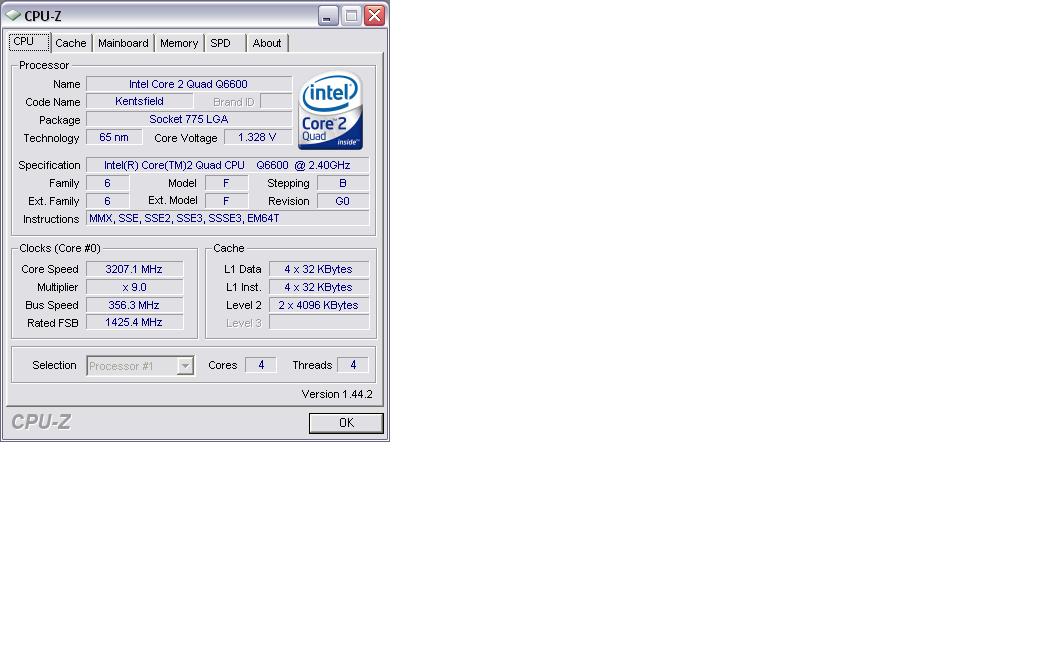This screenshot has width=1043, height=647.
Task: Click the L1 Inst. value 4 x 32 KBytes
Action: coord(319,287)
